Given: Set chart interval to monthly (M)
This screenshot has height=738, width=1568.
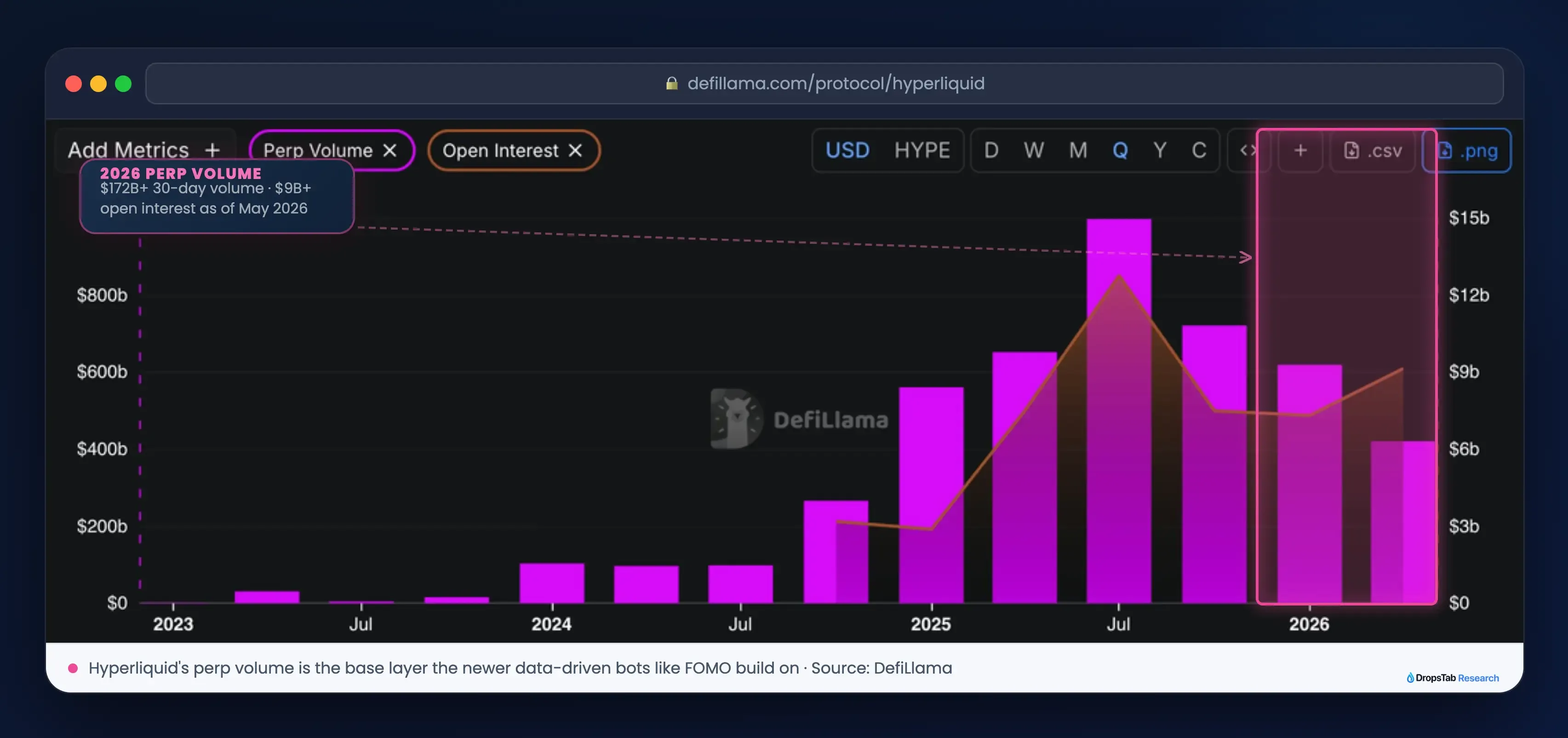Looking at the screenshot, I should point(1078,150).
